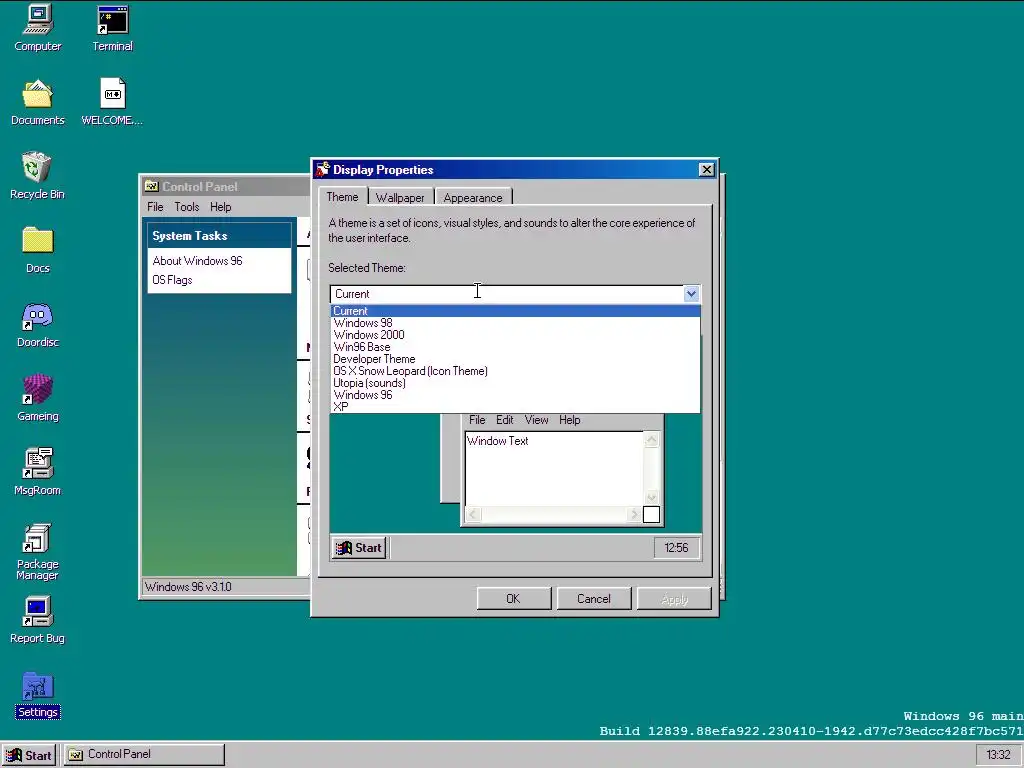Choose OS X Snow Leopard icon theme

(x=515, y=371)
